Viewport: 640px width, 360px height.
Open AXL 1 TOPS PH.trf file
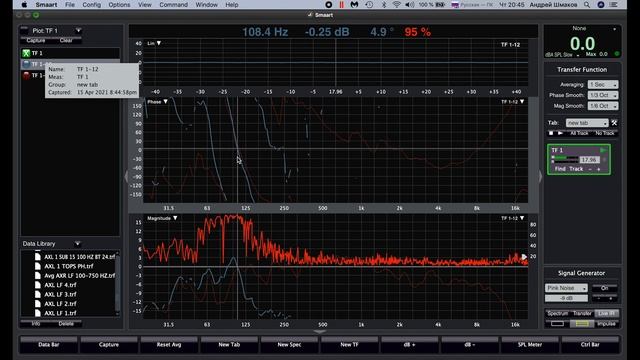pos(69,266)
